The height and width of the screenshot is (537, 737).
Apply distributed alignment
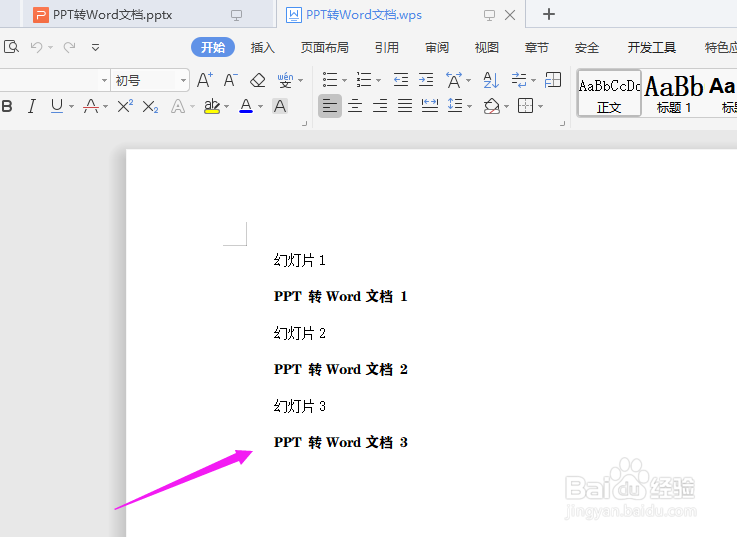coord(430,106)
